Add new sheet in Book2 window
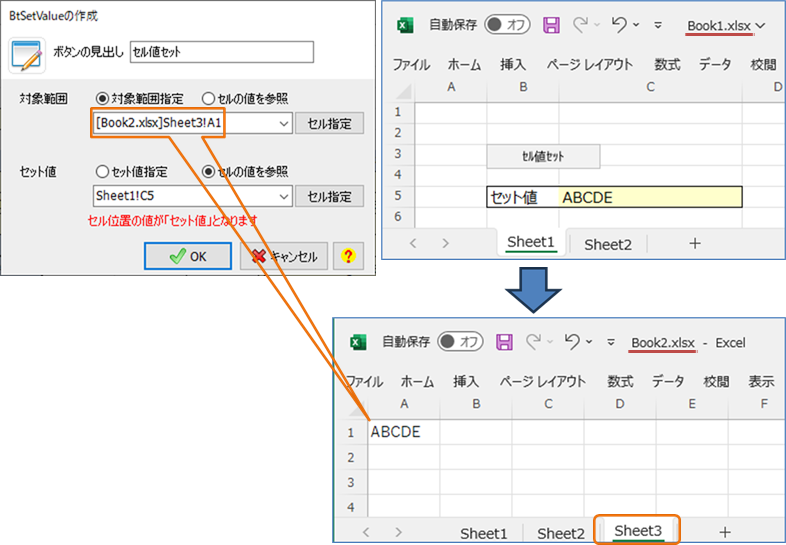Viewport: 786px width, 545px height. pos(725,532)
